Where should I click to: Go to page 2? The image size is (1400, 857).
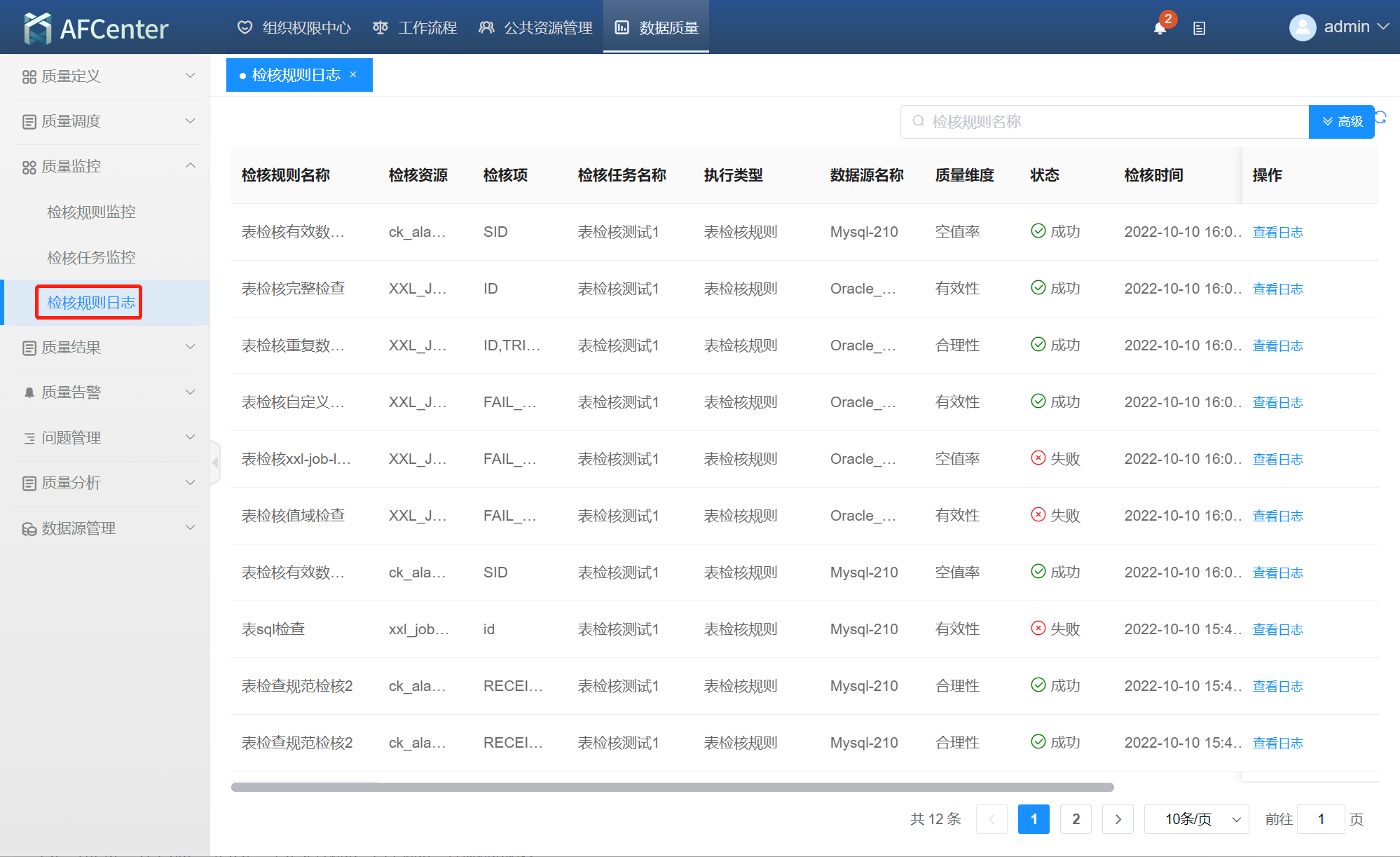click(x=1076, y=819)
